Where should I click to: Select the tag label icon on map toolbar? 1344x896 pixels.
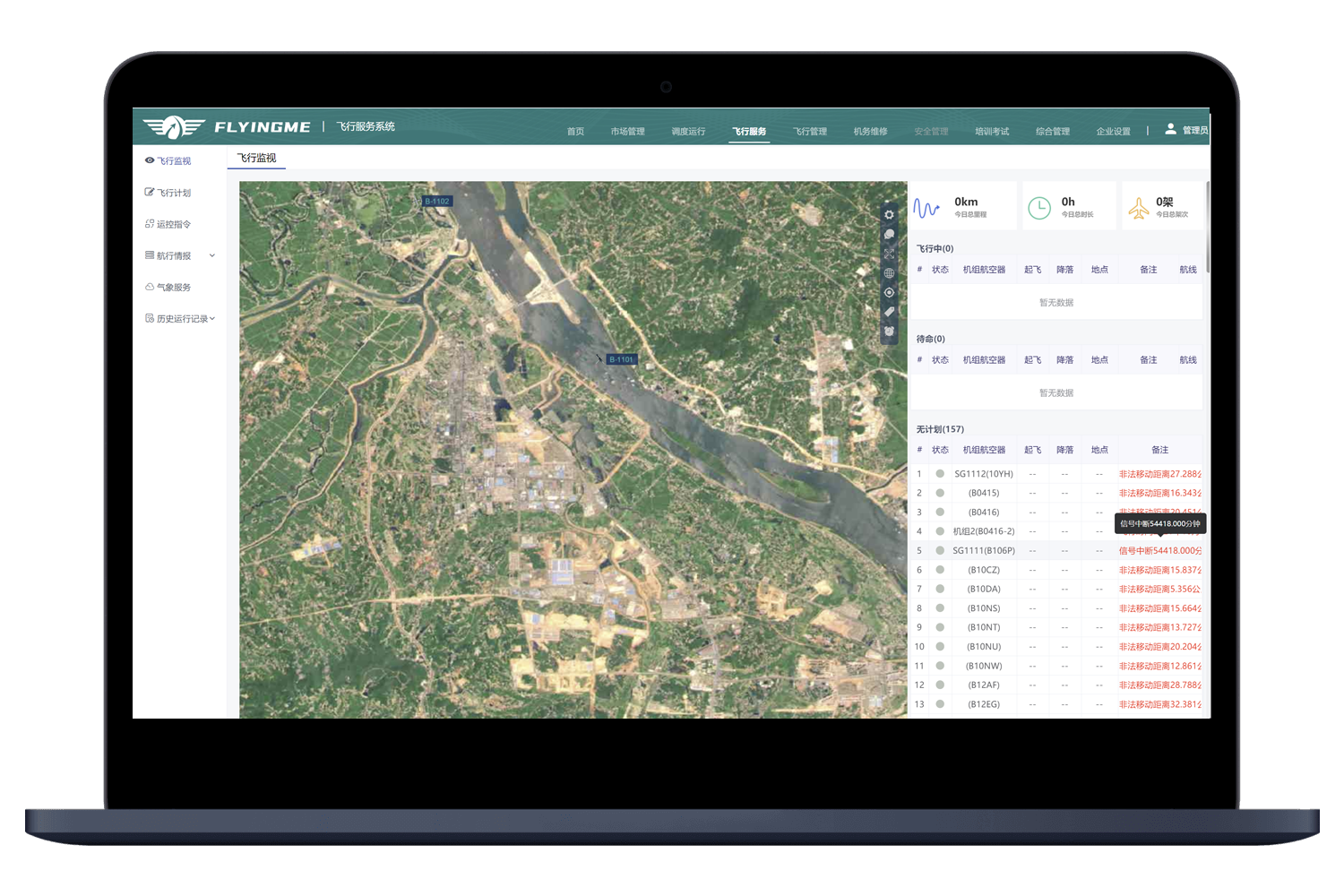889,312
